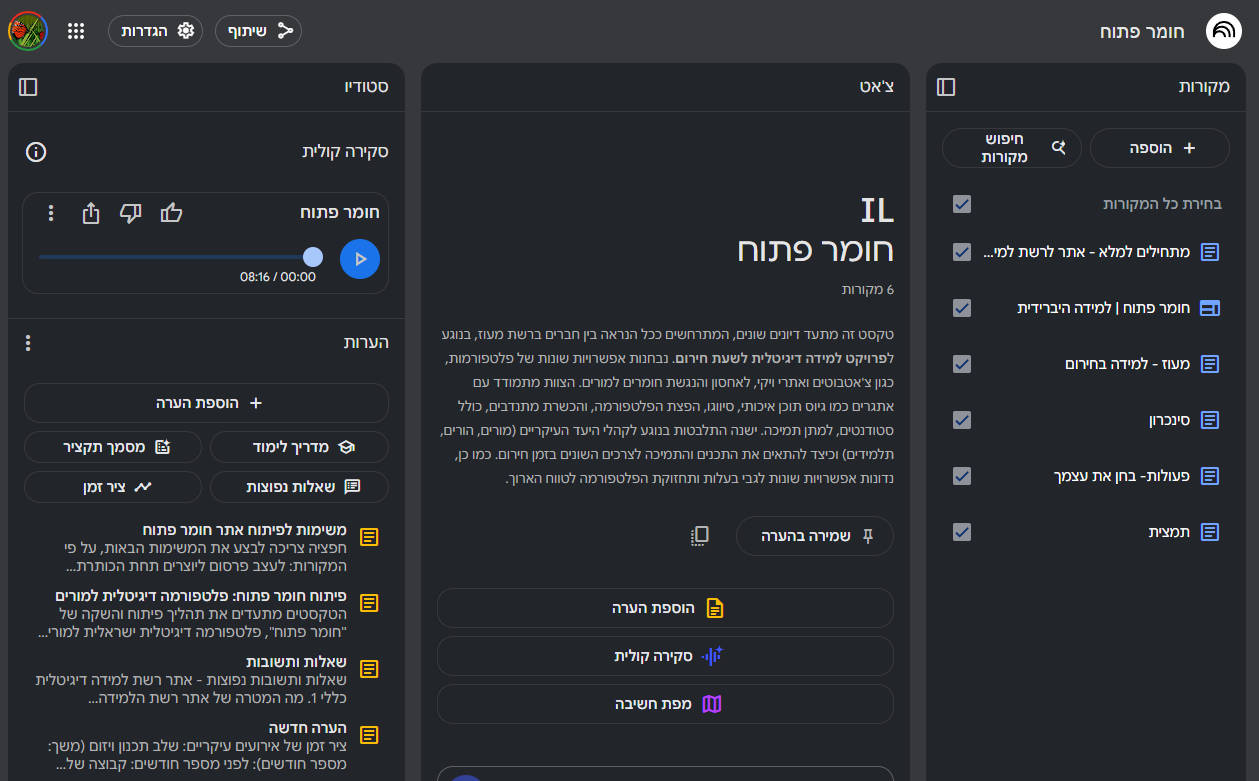Click the share (שיתוף) button
The width and height of the screenshot is (1259, 781).
[x=258, y=31]
